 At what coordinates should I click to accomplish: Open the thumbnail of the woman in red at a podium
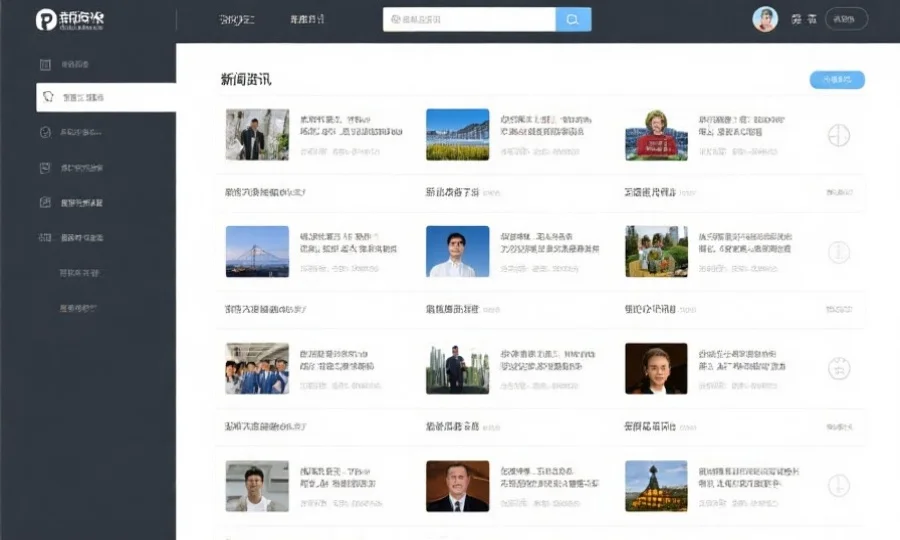[x=656, y=135]
